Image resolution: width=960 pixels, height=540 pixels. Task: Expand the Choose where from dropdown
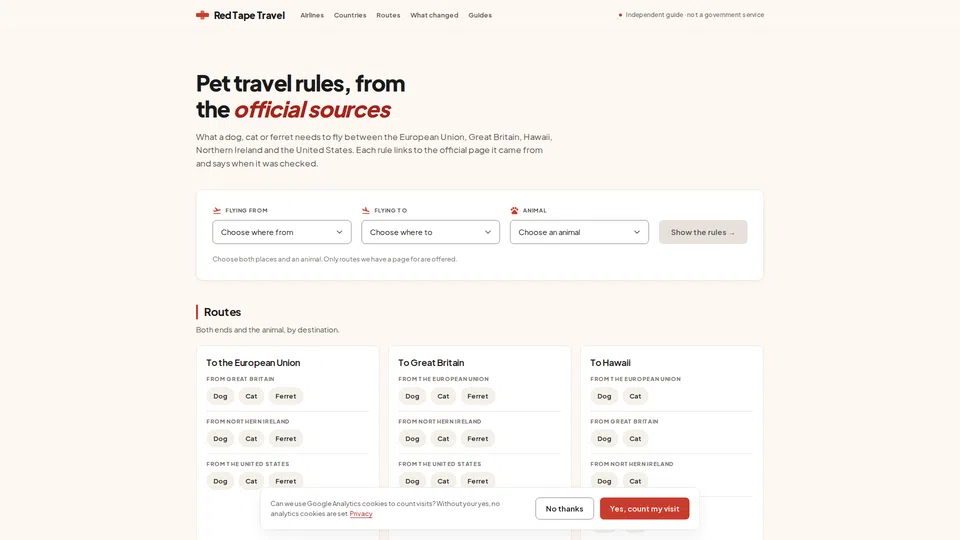pos(282,232)
